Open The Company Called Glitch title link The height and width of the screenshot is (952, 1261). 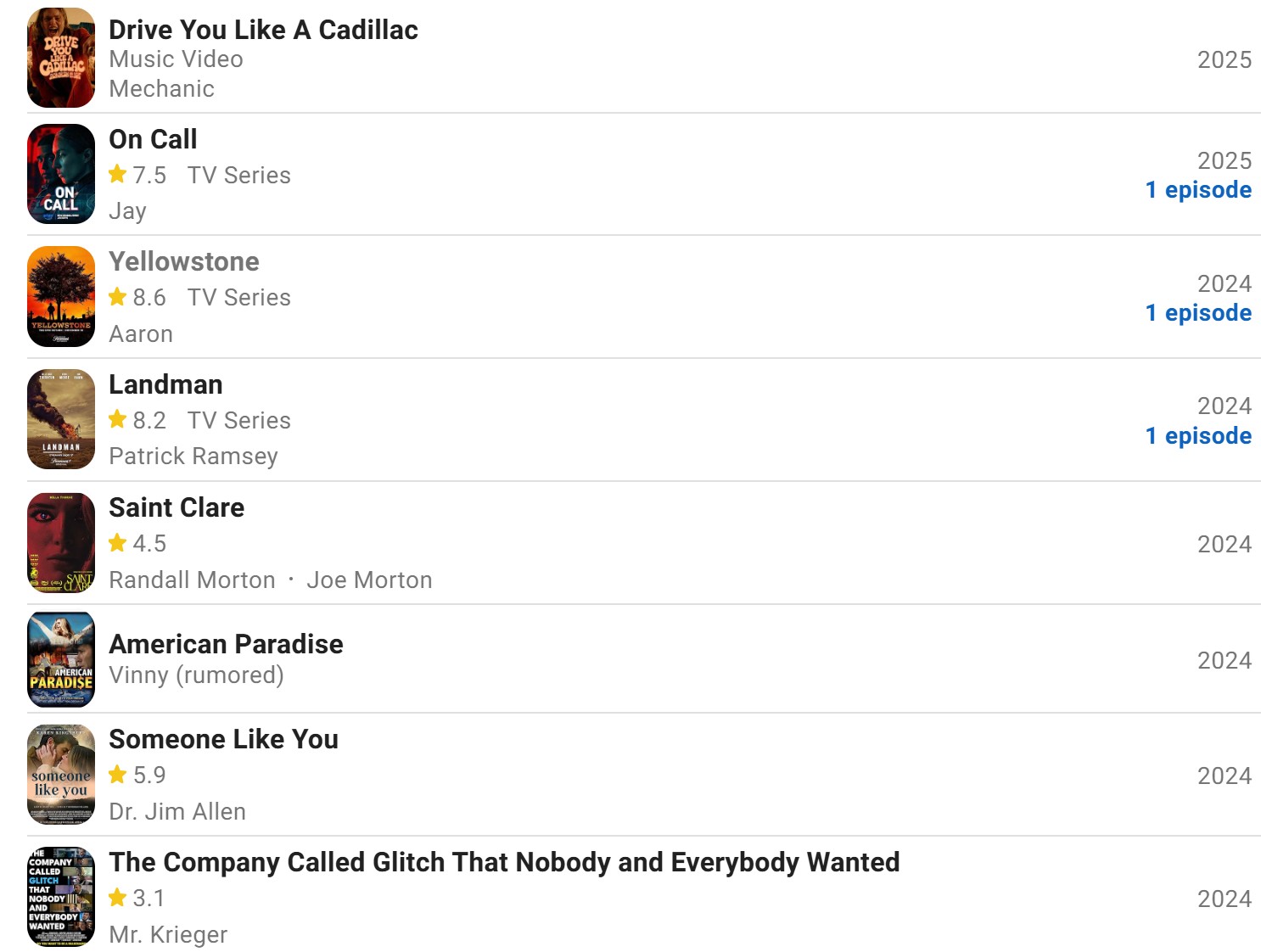(x=504, y=862)
